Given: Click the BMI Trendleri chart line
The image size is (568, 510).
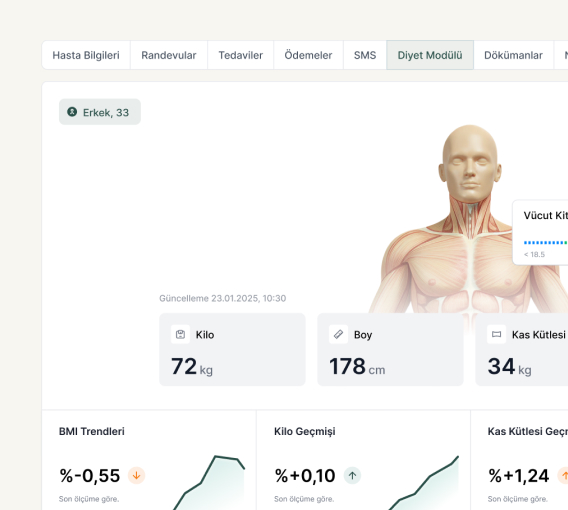Looking at the screenshot, I should (209, 482).
